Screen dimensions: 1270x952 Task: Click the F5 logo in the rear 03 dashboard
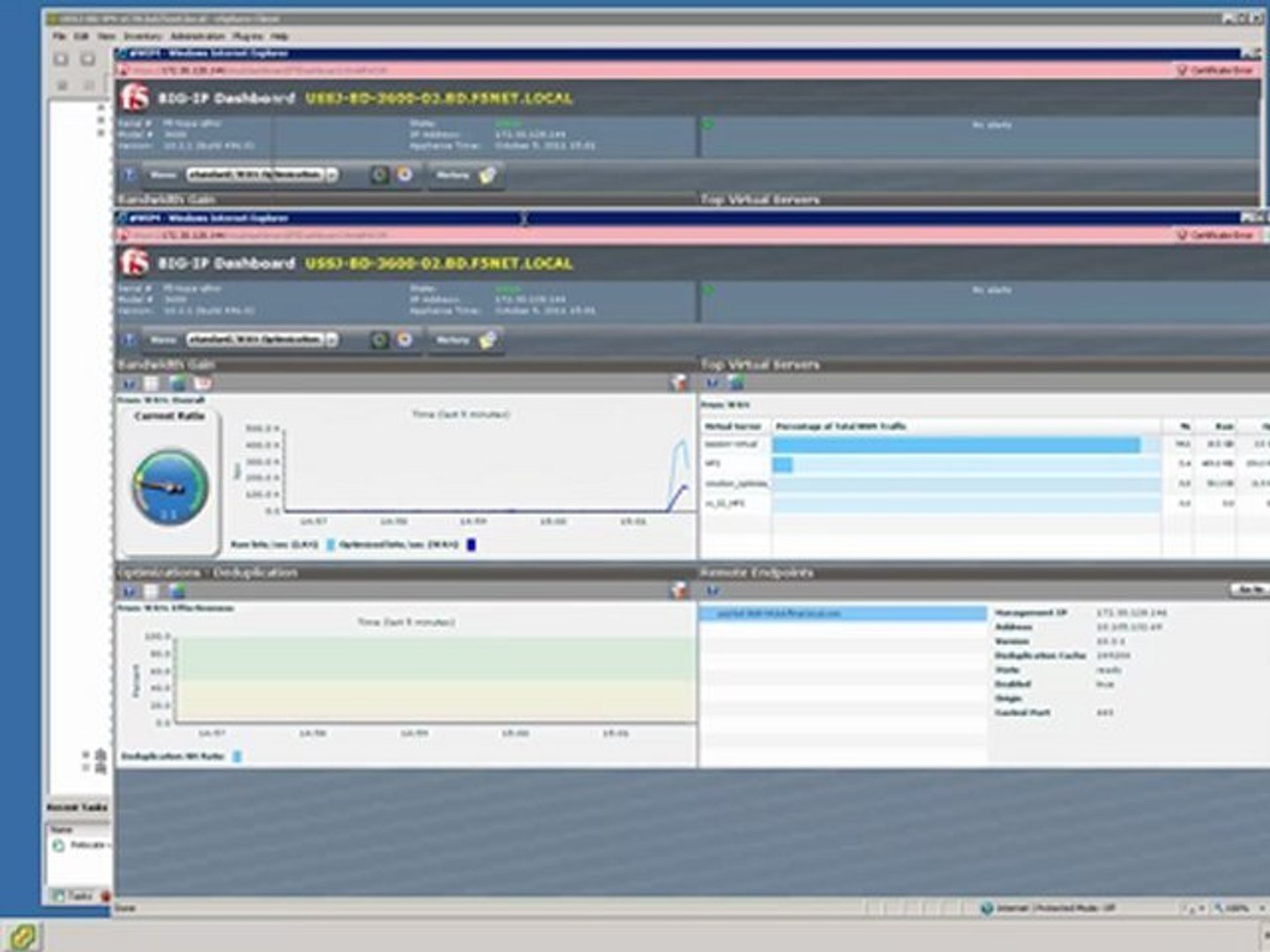[135, 97]
